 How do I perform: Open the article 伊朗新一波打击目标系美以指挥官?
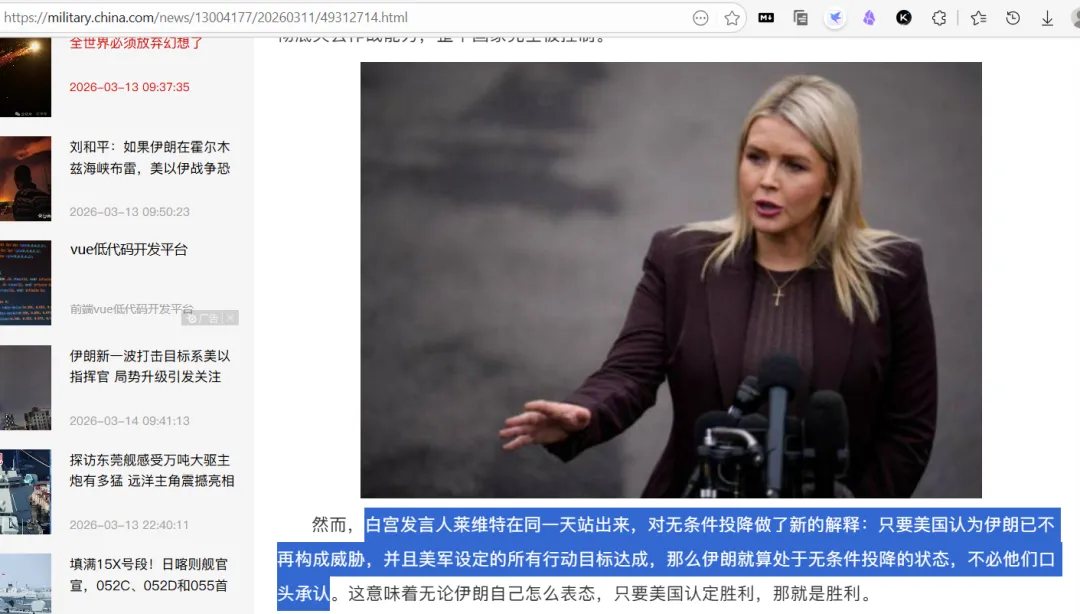pyautogui.click(x=150, y=366)
